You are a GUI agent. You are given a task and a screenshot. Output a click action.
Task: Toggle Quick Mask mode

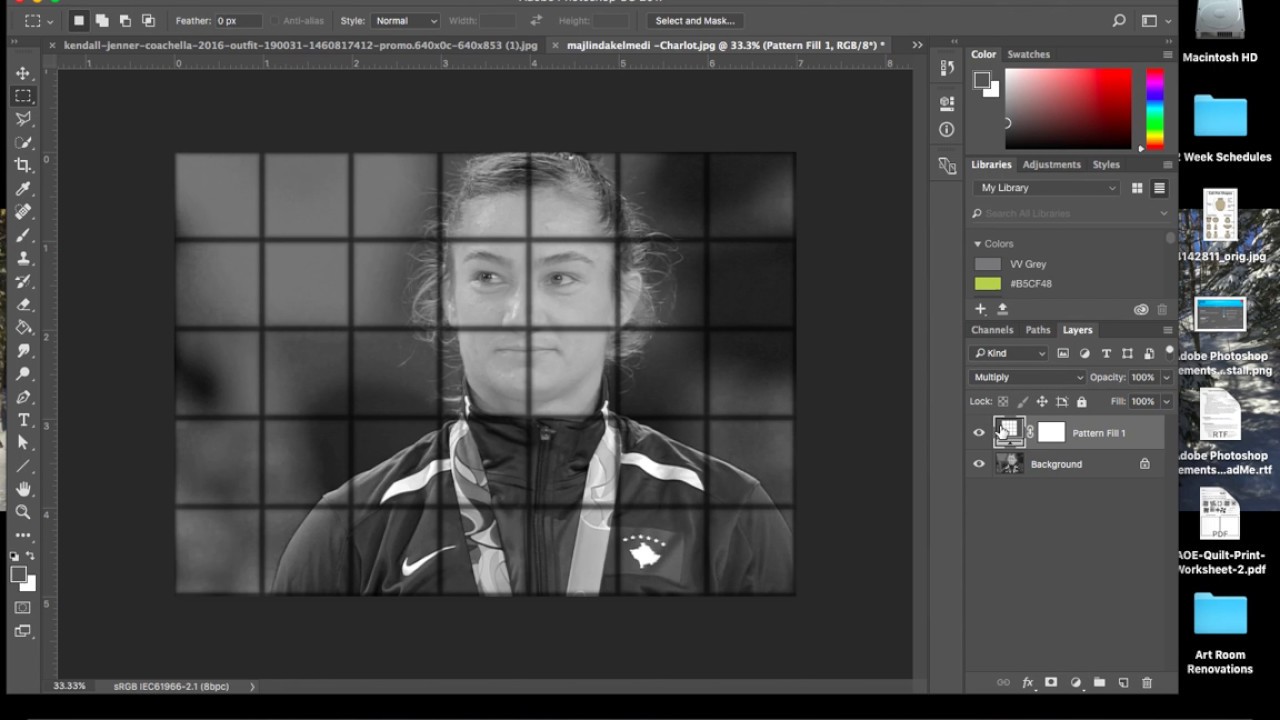point(23,607)
